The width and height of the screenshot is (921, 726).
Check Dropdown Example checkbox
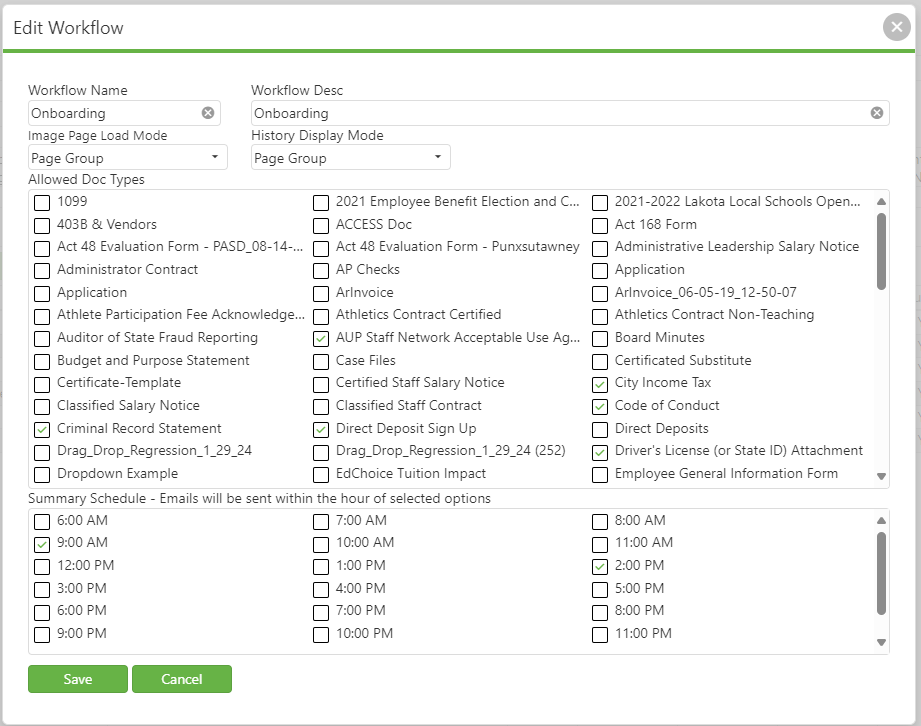coord(42,475)
